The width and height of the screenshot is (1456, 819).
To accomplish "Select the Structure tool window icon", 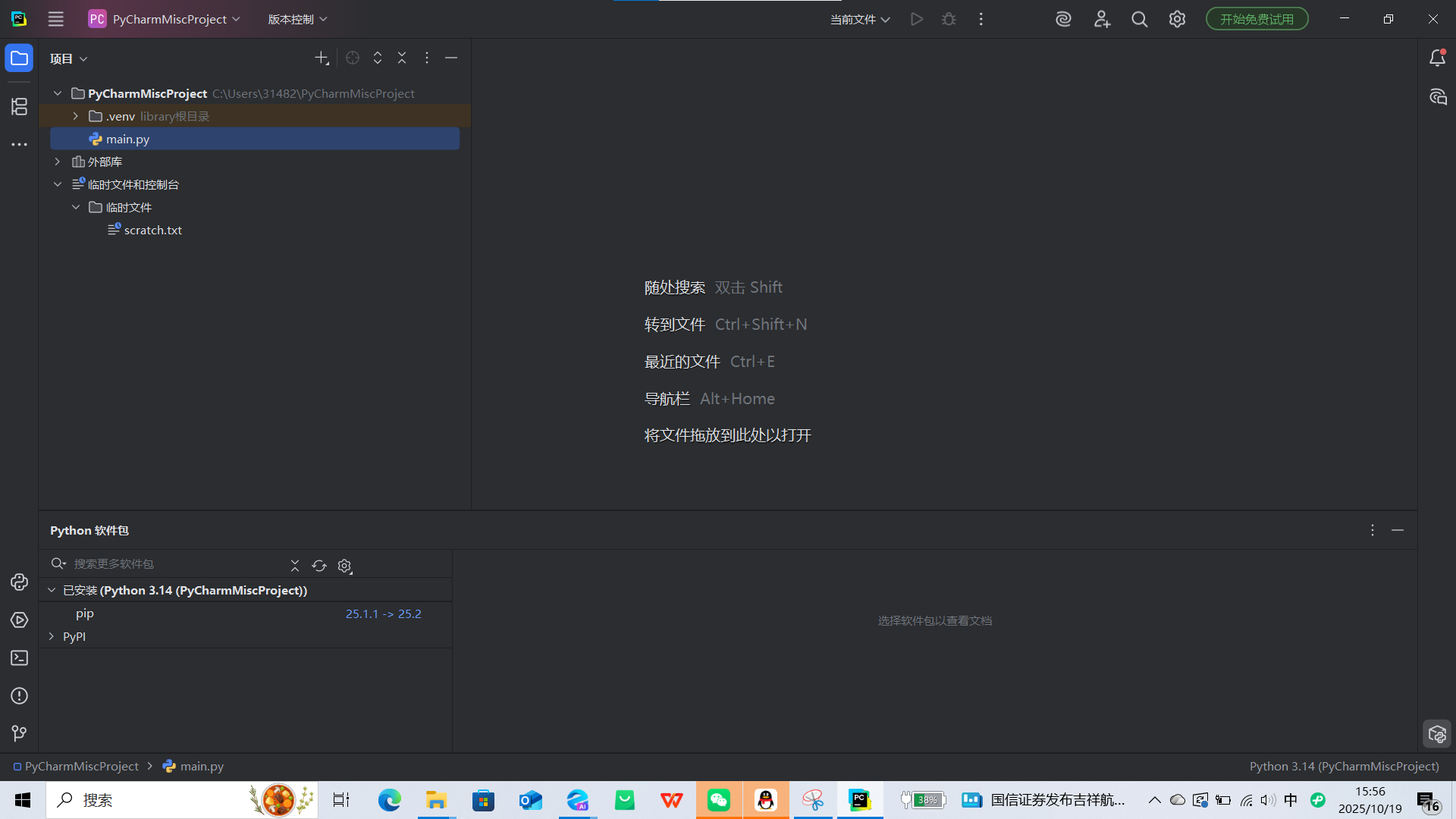I will click(x=19, y=106).
